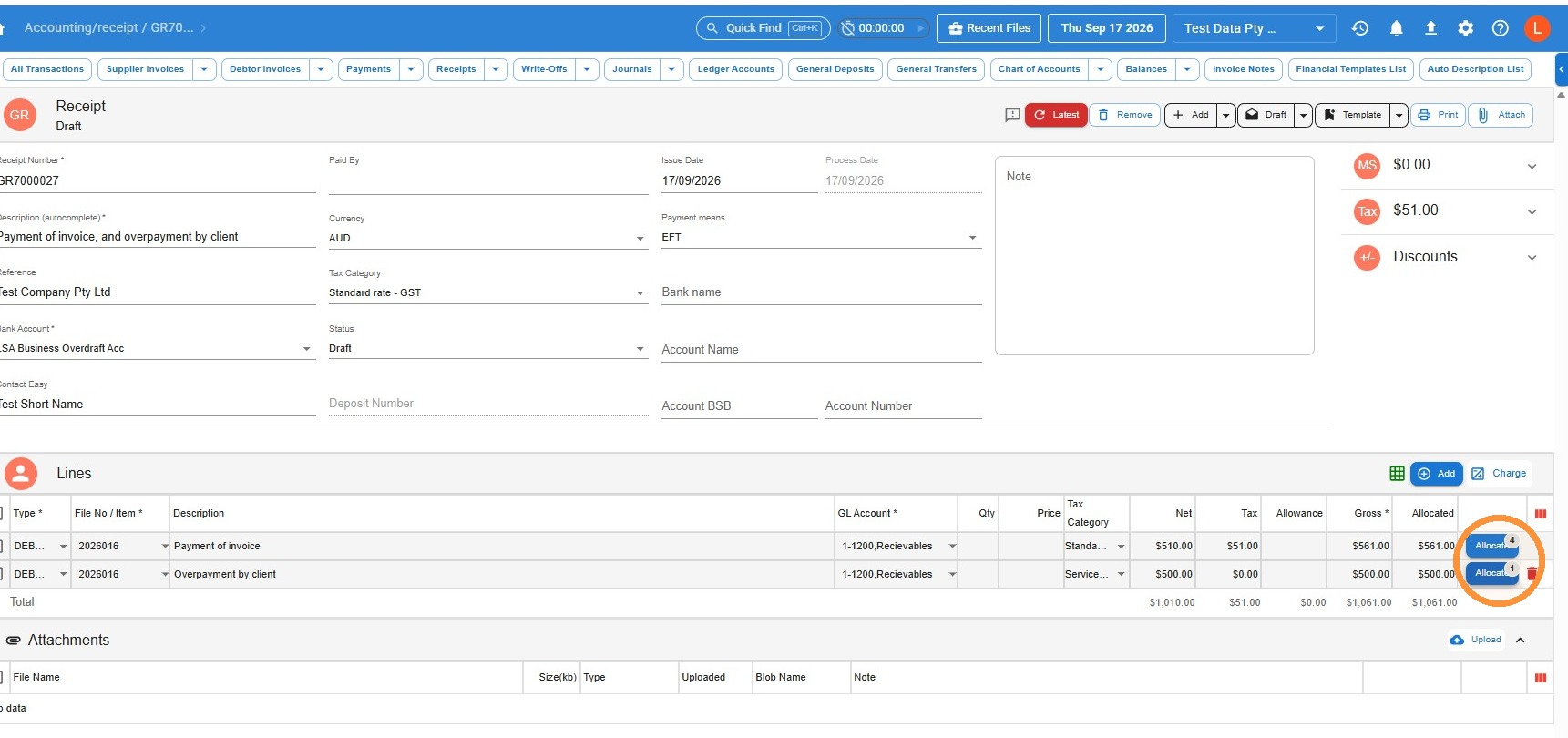Open the Currency AUD dropdown
Viewport: 1568px width, 738px height.
[x=487, y=238]
